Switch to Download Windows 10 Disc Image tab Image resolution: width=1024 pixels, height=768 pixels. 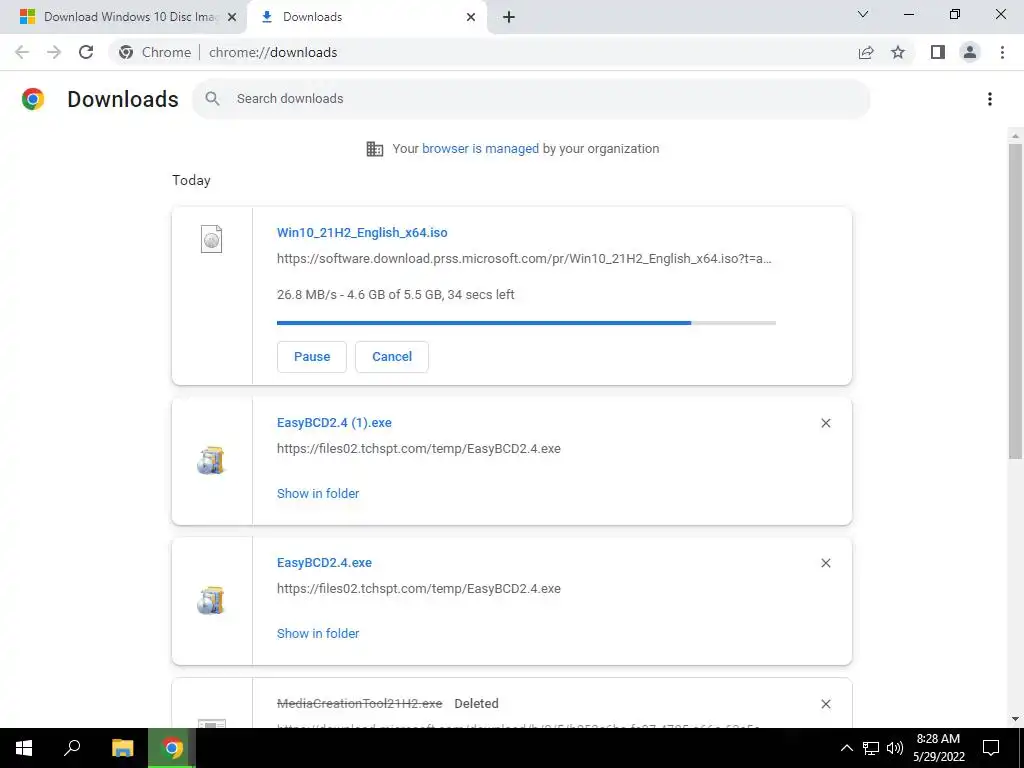[x=123, y=17]
